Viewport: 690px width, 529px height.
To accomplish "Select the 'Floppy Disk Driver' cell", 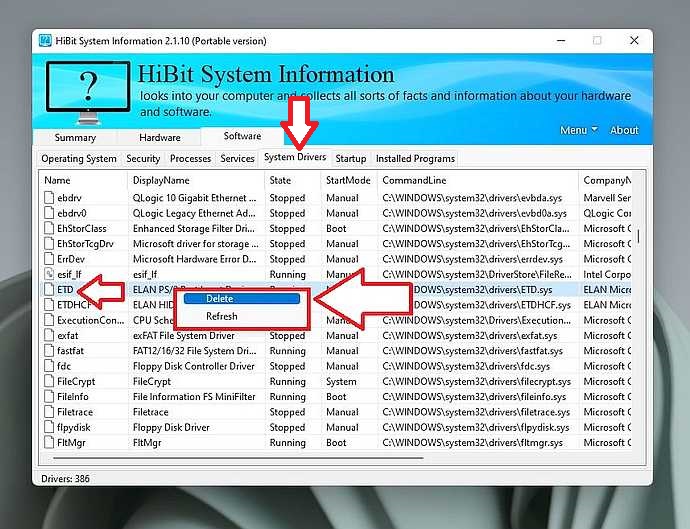I will 171,427.
